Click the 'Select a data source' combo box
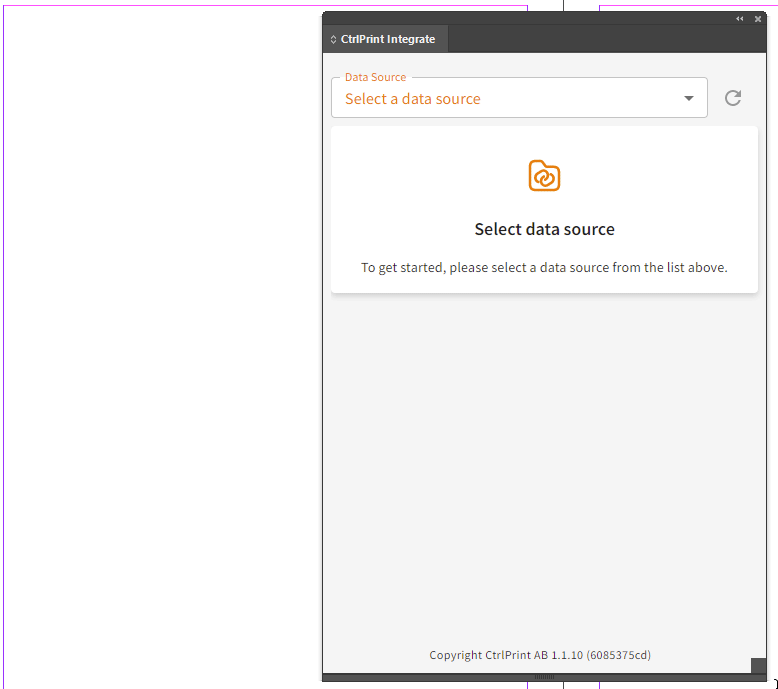Viewport: 778px width, 689px height. click(500, 99)
